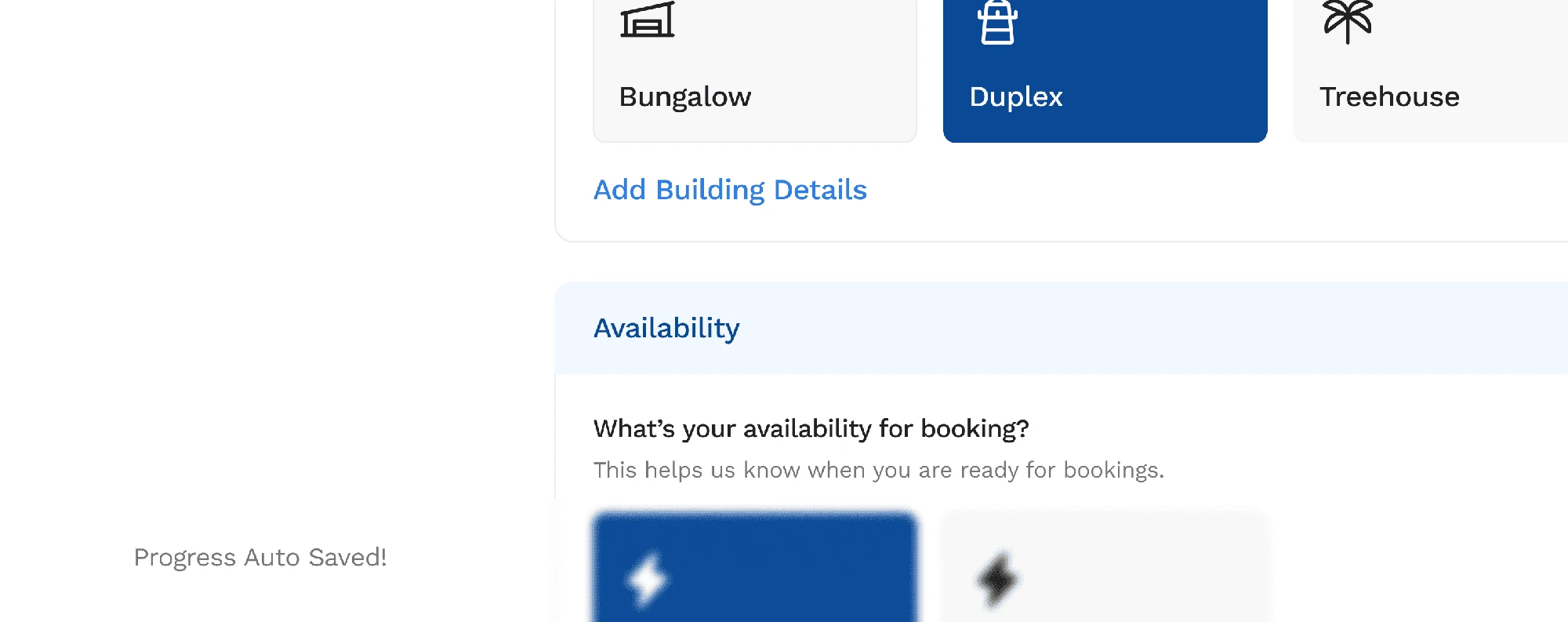Deselect the highlighted Duplex card
The width and height of the screenshot is (1568, 622).
[1105, 71]
